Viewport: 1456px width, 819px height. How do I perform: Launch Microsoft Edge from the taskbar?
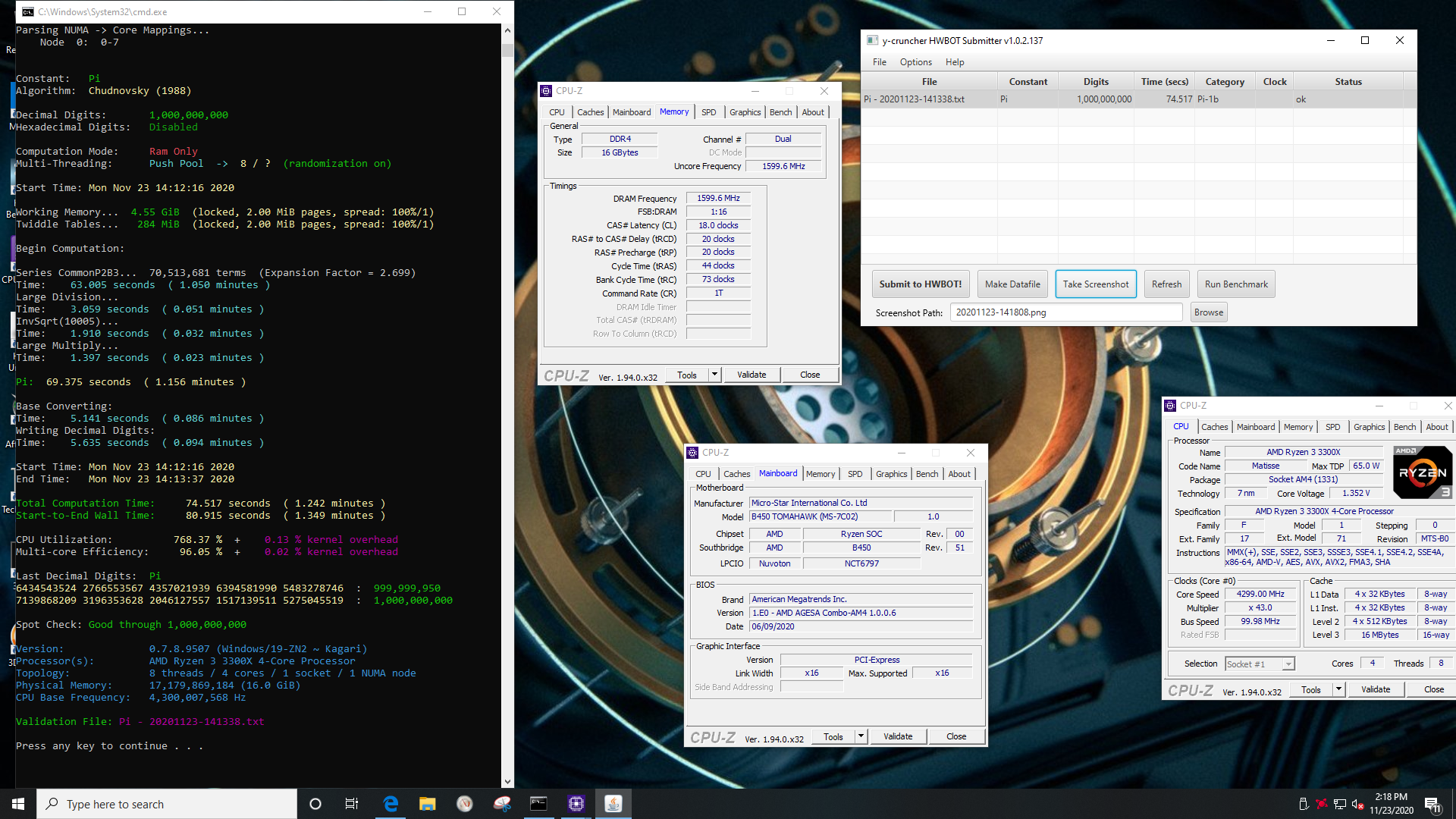(x=391, y=804)
